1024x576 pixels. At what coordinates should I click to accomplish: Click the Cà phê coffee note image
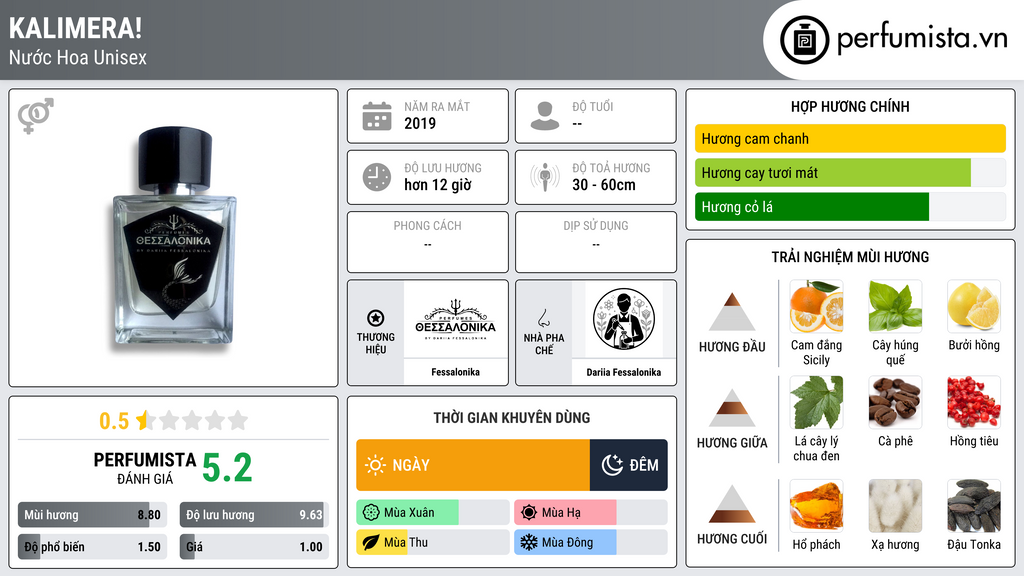(895, 402)
